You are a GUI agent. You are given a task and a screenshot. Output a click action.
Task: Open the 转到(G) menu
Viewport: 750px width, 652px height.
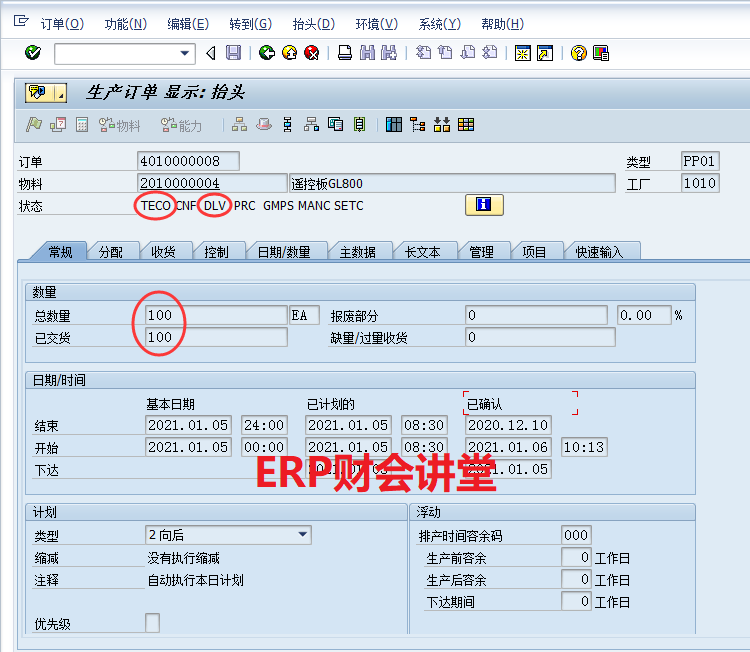coord(249,24)
